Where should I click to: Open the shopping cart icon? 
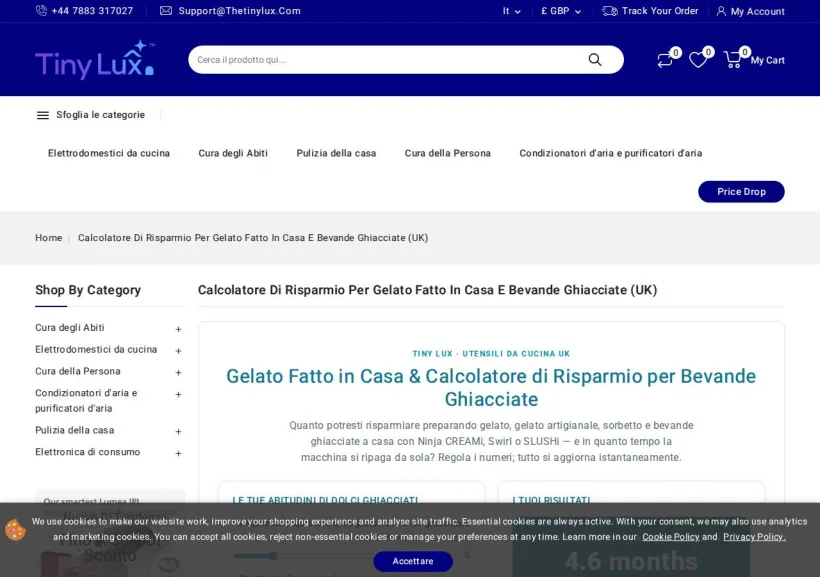(732, 60)
